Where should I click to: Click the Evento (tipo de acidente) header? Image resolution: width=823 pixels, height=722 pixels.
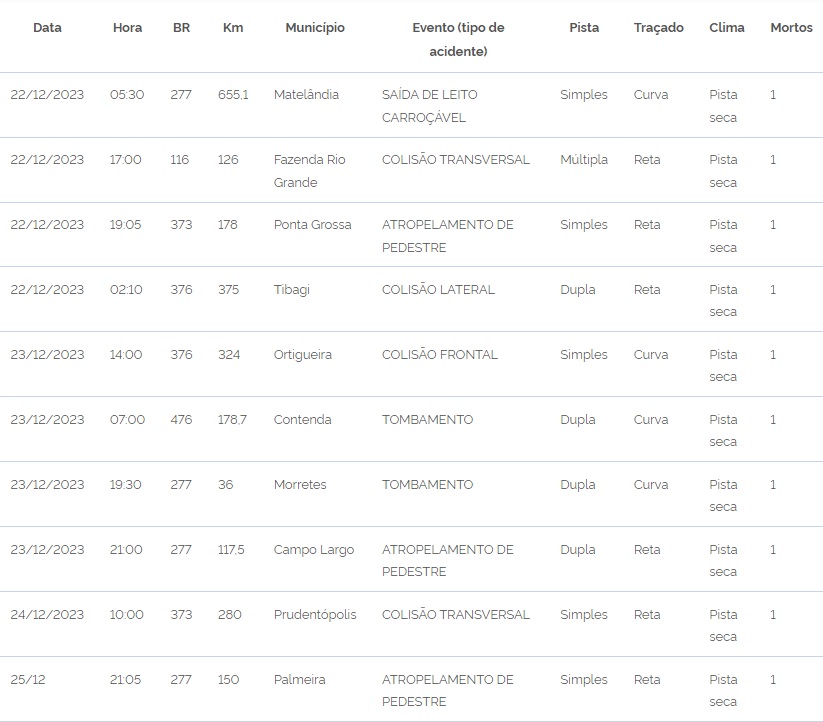458,39
